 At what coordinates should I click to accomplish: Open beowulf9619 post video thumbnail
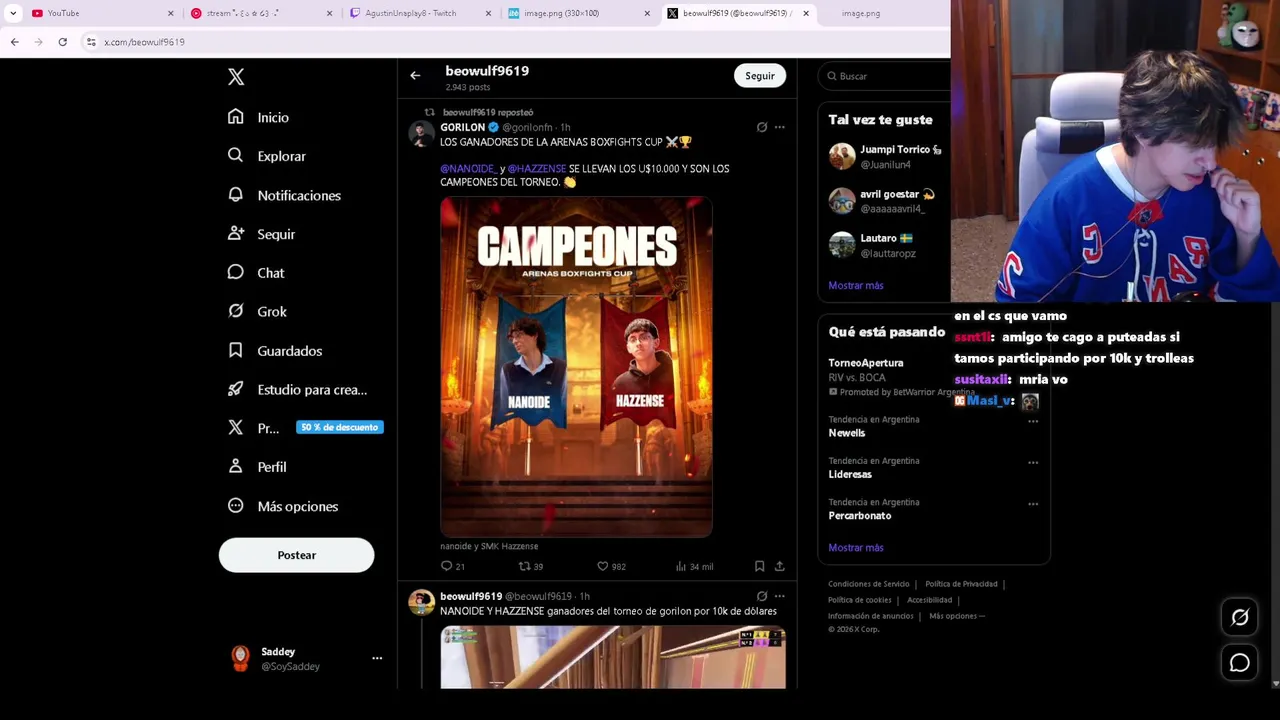[613, 657]
